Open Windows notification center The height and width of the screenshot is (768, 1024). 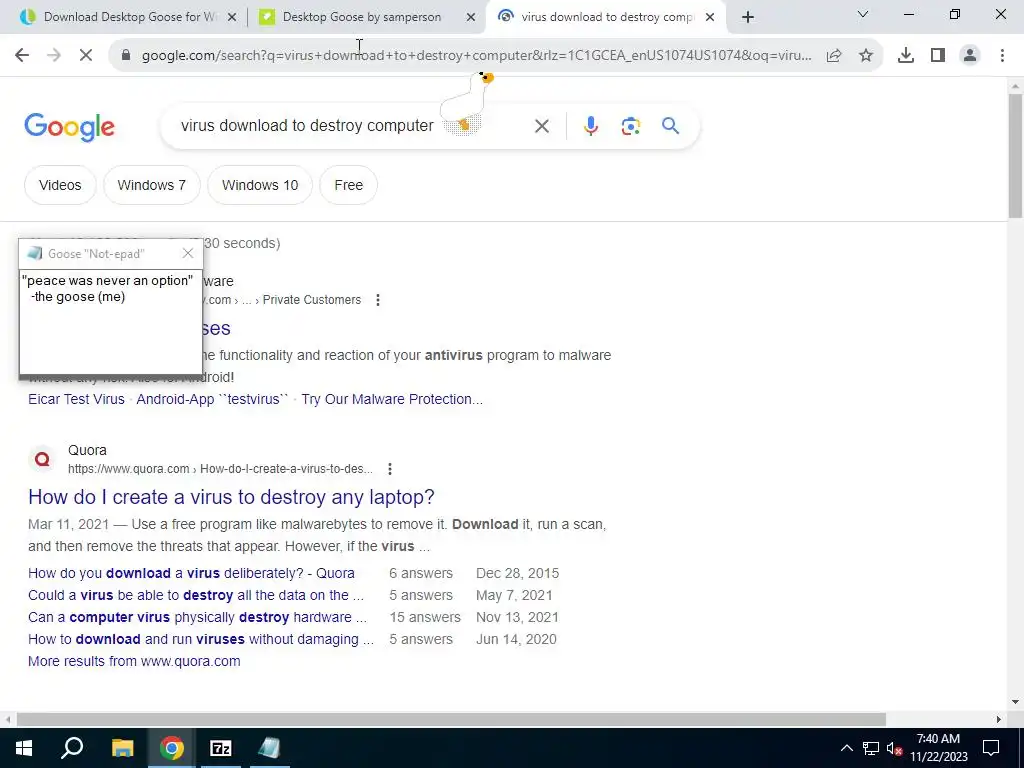(991, 748)
